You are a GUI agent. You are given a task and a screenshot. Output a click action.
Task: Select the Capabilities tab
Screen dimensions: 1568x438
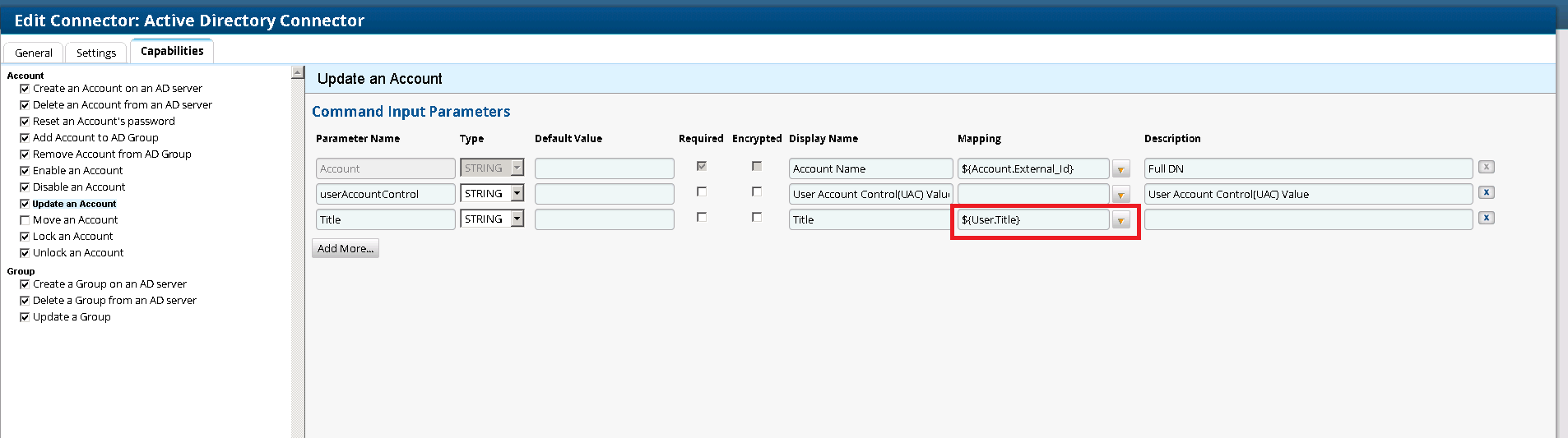(172, 51)
